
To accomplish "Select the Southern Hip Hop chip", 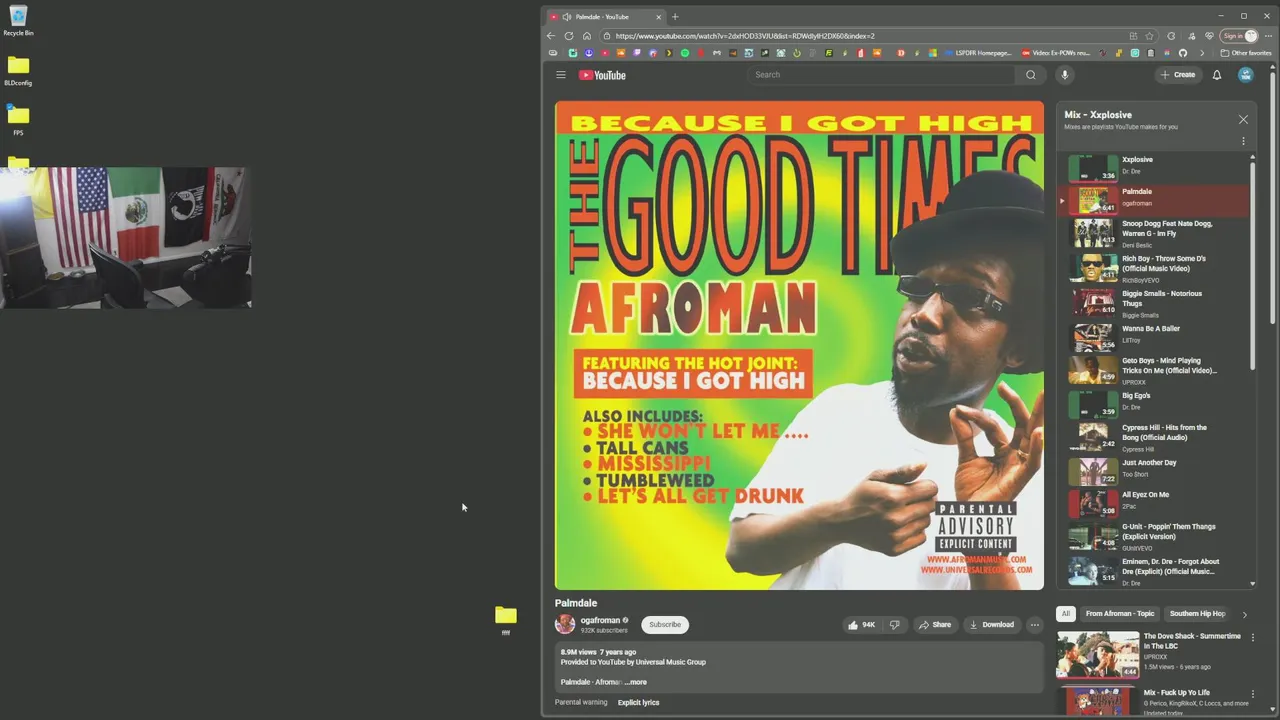I will (x=1197, y=614).
